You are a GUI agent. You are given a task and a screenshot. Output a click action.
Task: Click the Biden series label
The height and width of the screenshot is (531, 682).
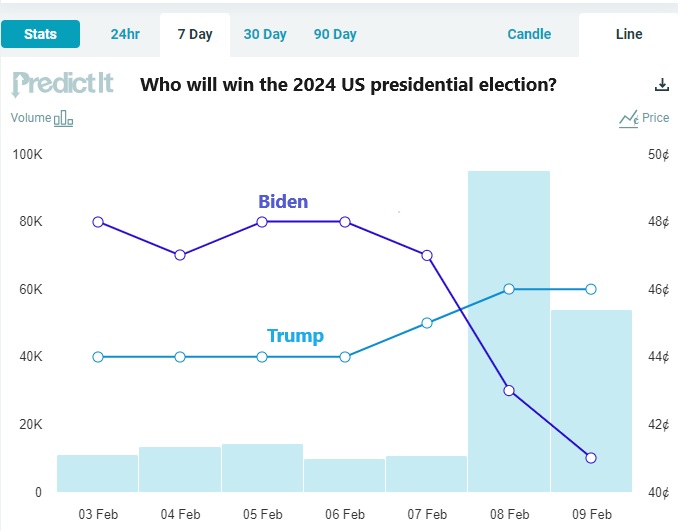click(x=283, y=202)
